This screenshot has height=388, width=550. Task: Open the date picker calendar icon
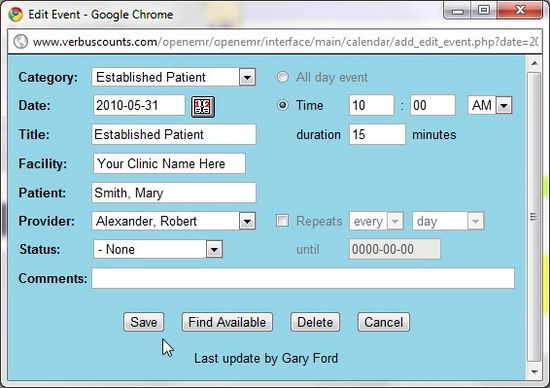[203, 106]
